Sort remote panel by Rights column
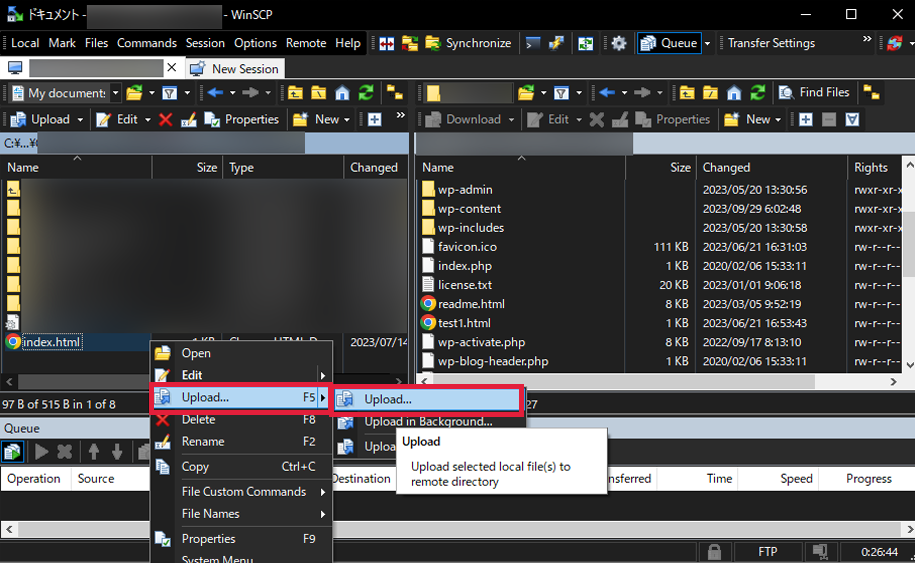 pos(871,168)
